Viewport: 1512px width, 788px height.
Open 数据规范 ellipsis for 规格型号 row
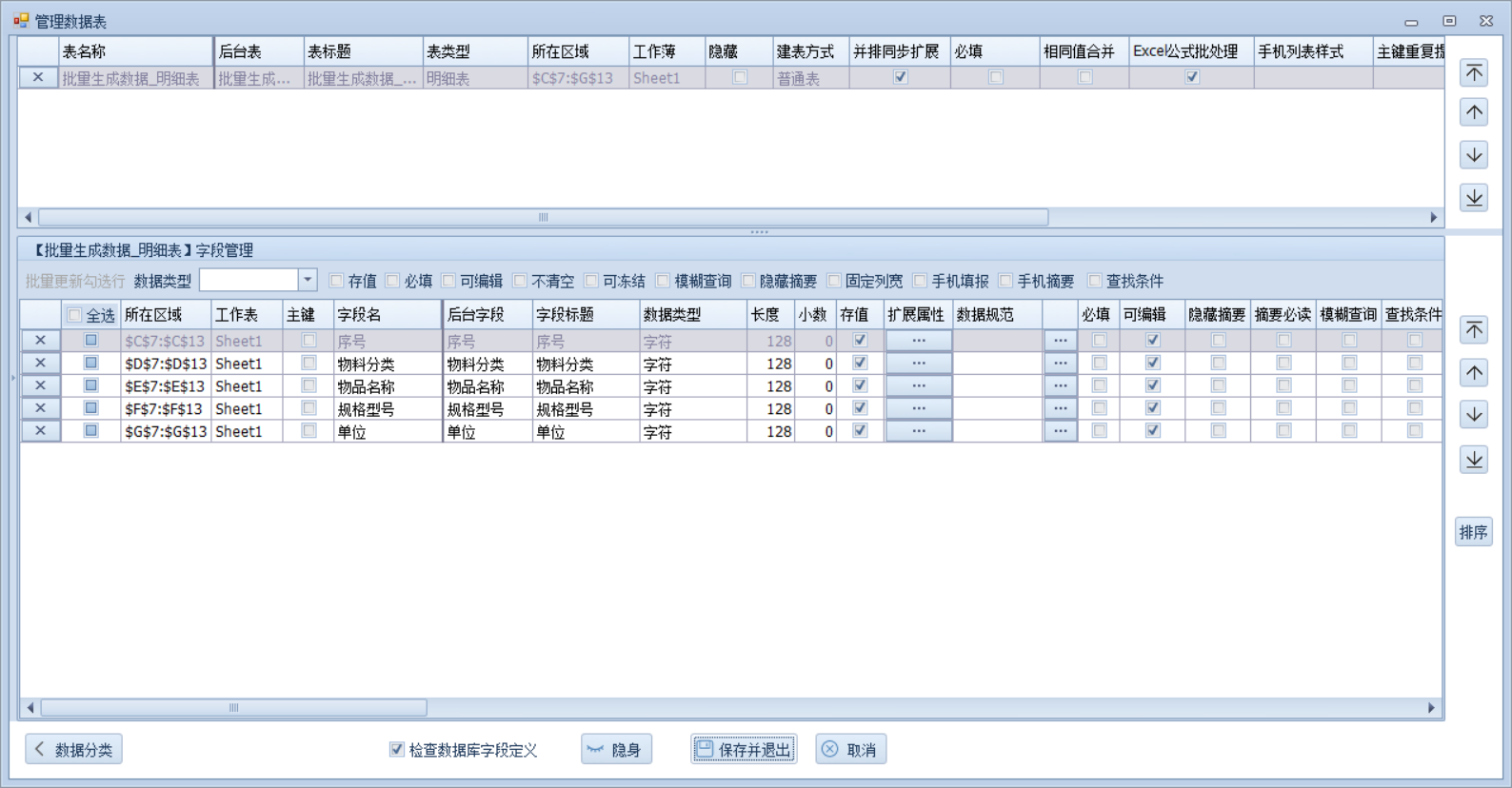click(1060, 408)
